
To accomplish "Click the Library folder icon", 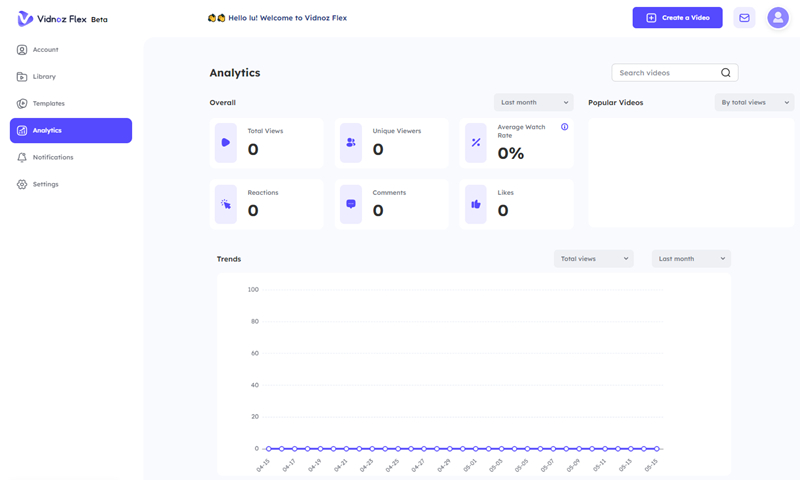I will pyautogui.click(x=22, y=77).
